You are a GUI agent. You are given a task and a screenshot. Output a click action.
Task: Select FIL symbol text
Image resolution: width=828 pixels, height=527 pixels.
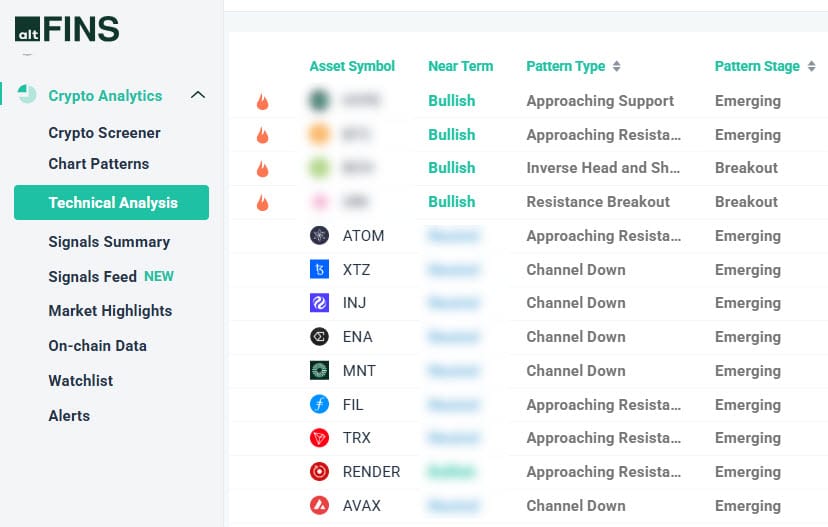pos(353,405)
